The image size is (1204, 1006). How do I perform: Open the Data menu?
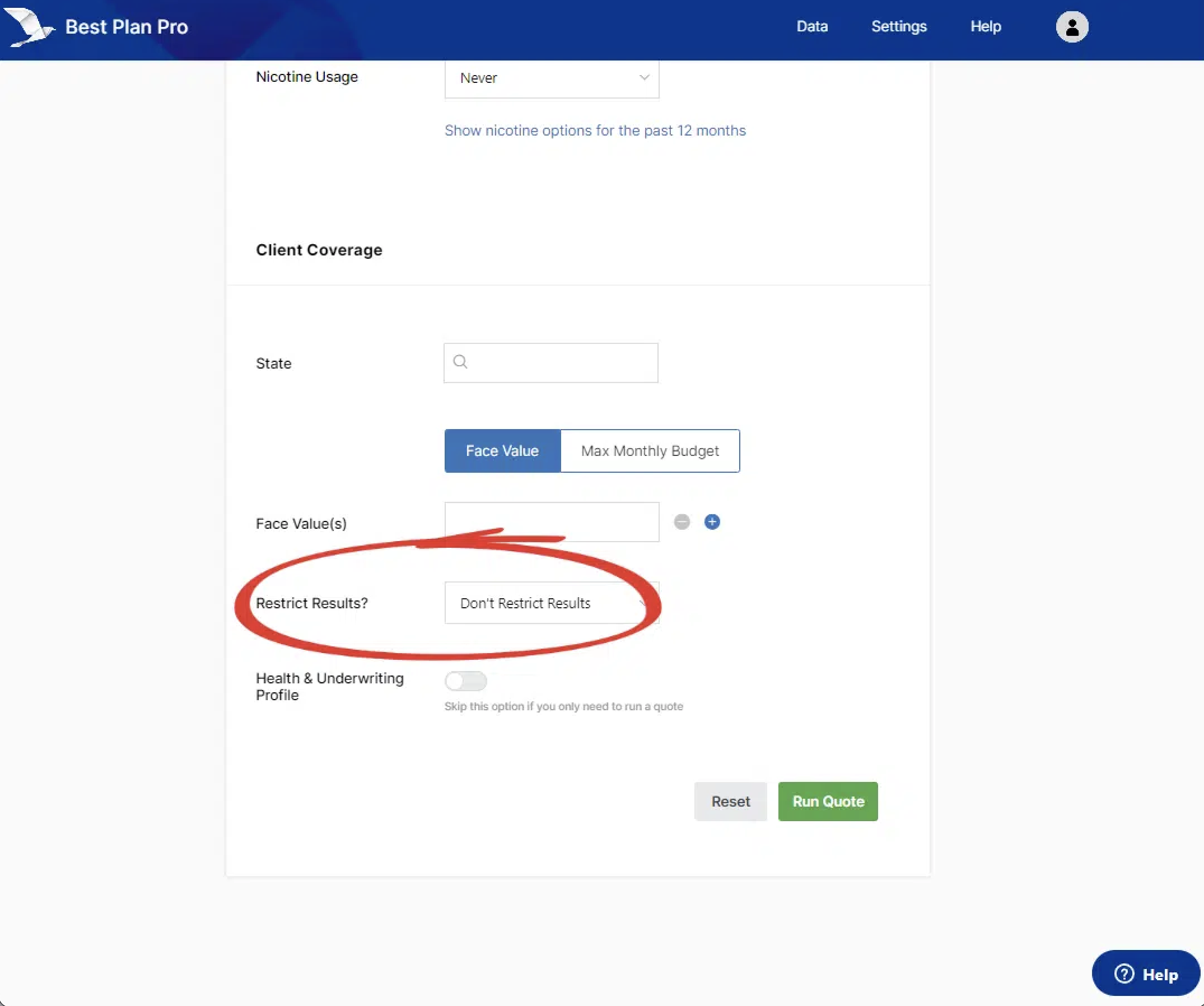tap(812, 26)
